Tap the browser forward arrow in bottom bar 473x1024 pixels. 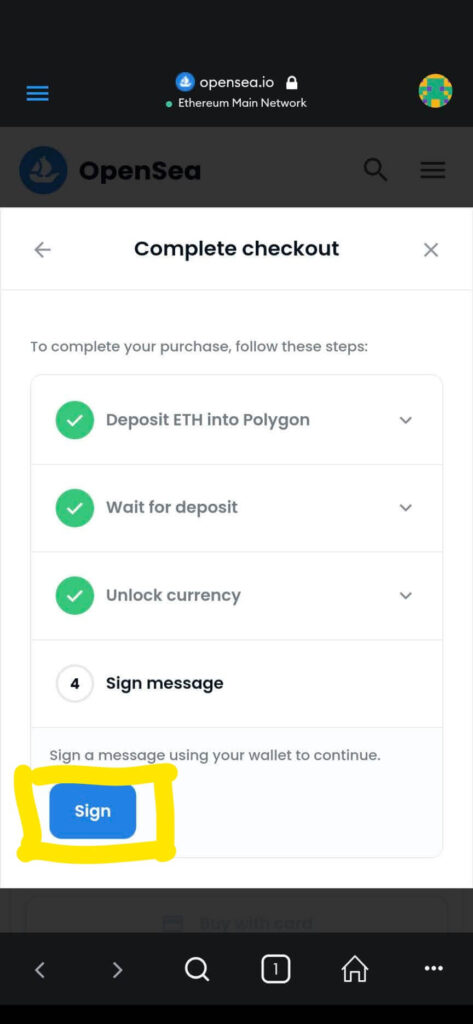tap(118, 970)
